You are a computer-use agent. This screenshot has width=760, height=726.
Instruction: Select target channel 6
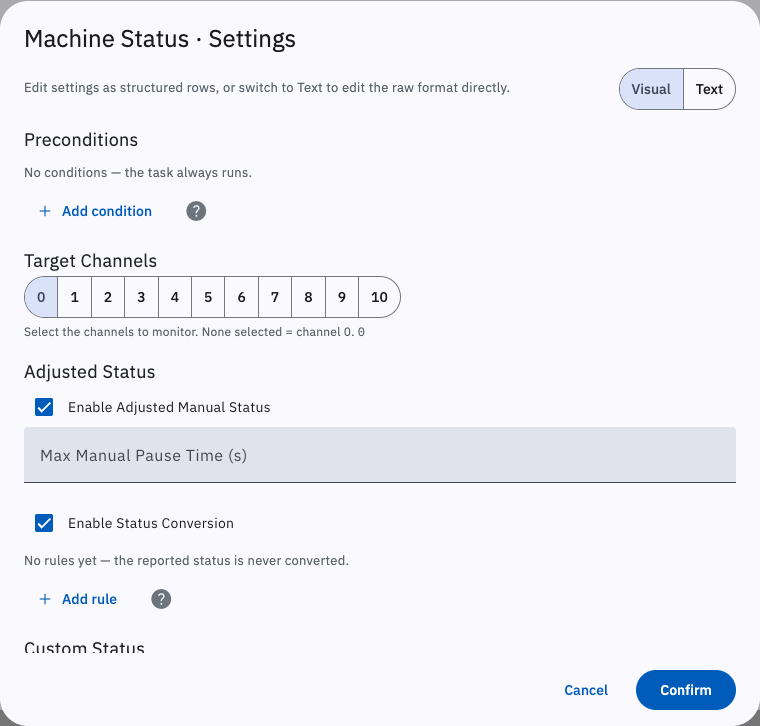241,297
